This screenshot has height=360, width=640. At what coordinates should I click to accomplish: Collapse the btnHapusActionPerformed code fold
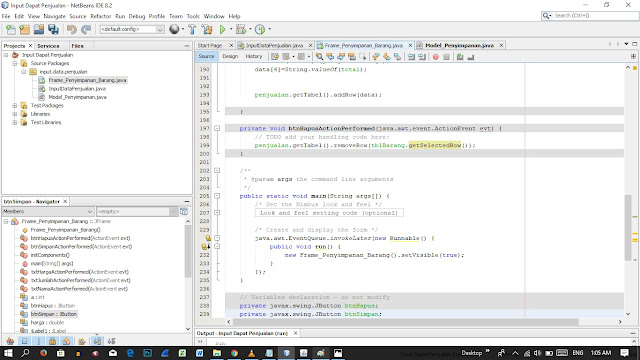tap(217, 128)
